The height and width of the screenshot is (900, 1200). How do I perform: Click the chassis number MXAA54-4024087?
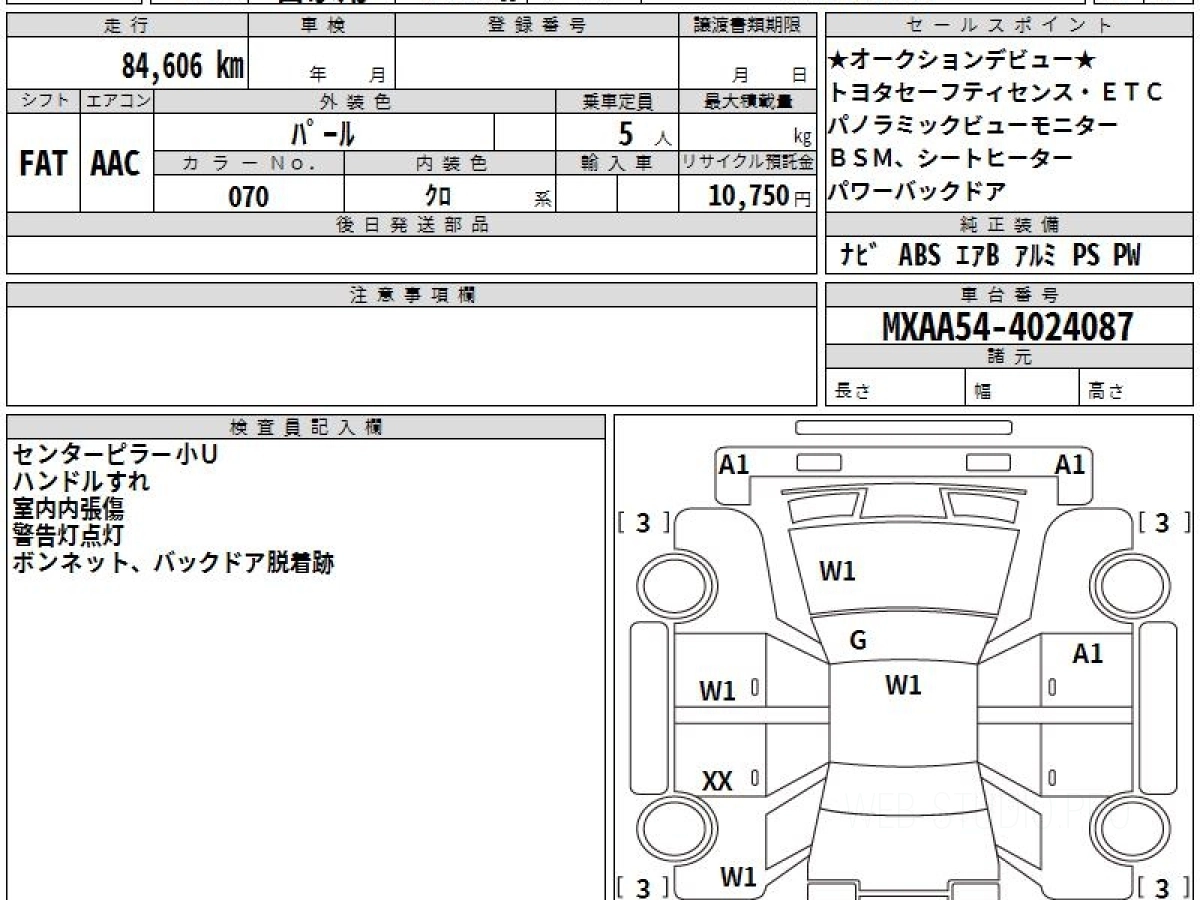pos(1008,326)
